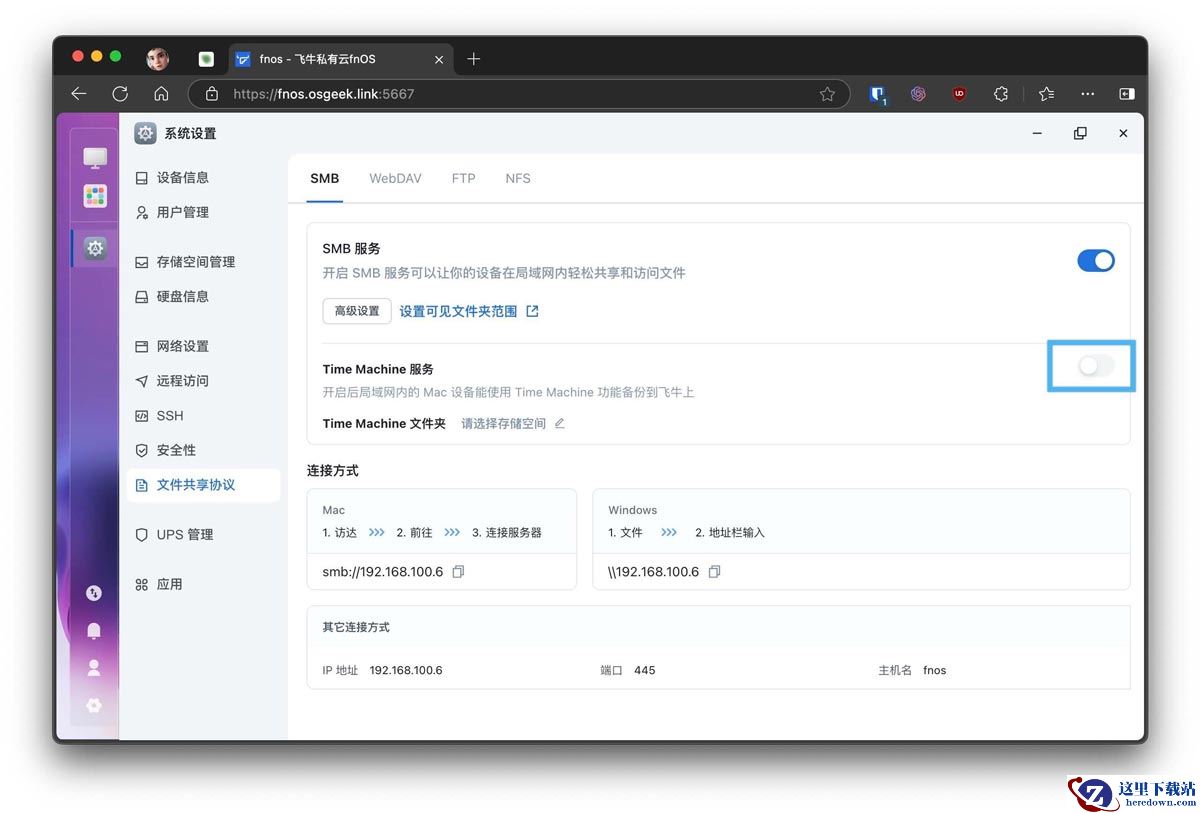Select the pinned green tab
Image resolution: width=1200 pixels, height=813 pixels.
click(x=206, y=59)
